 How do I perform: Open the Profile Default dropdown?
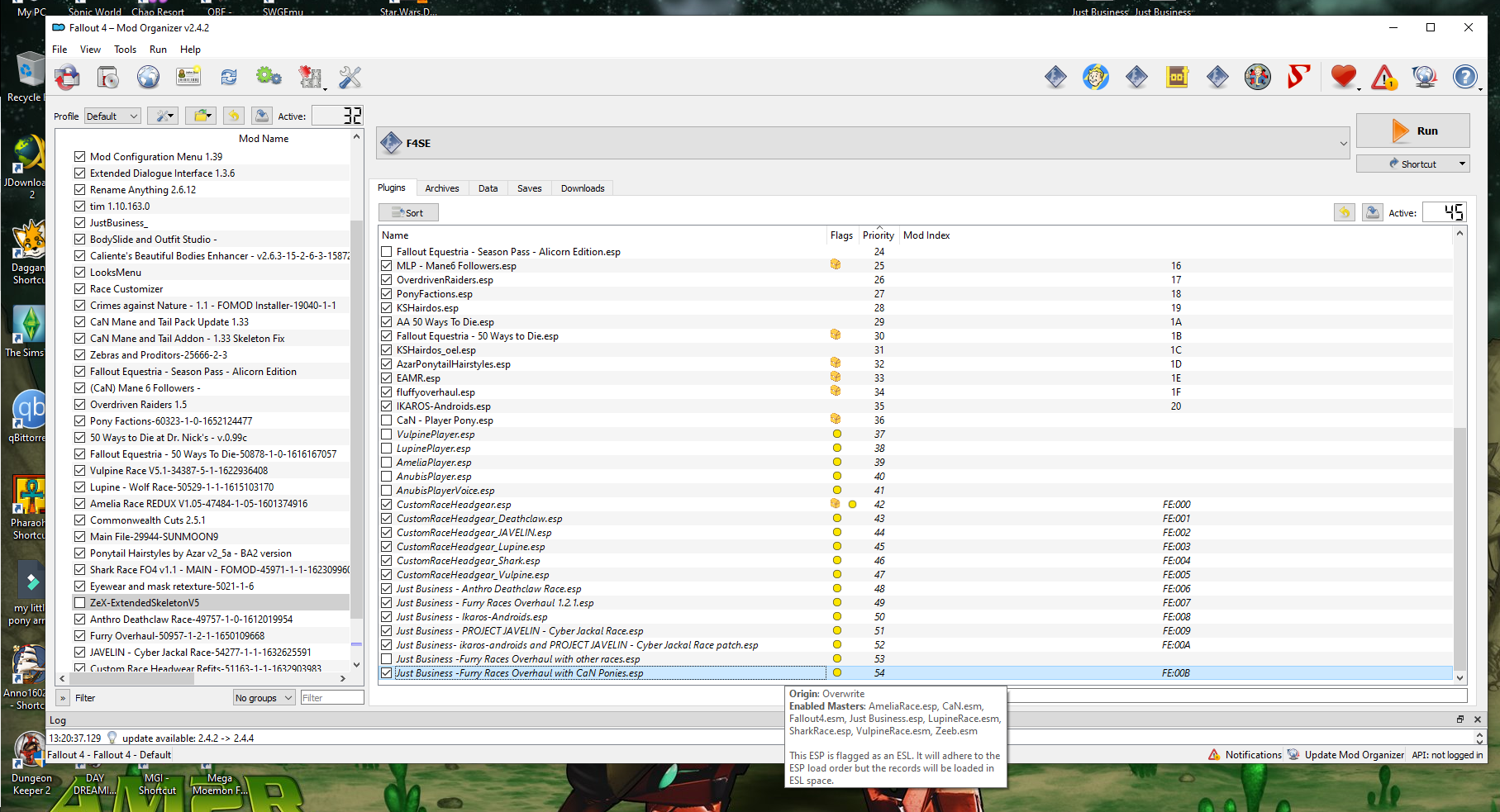(112, 116)
